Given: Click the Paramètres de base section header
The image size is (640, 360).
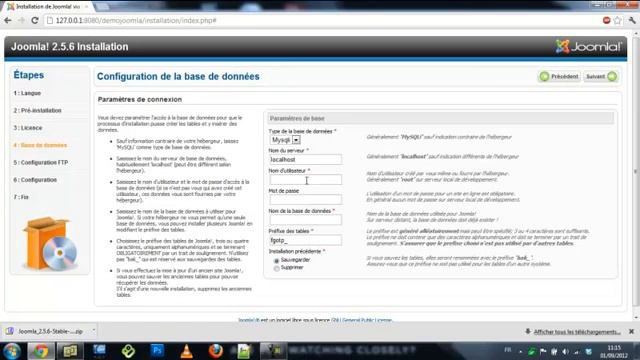Looking at the screenshot, I should click(x=440, y=118).
